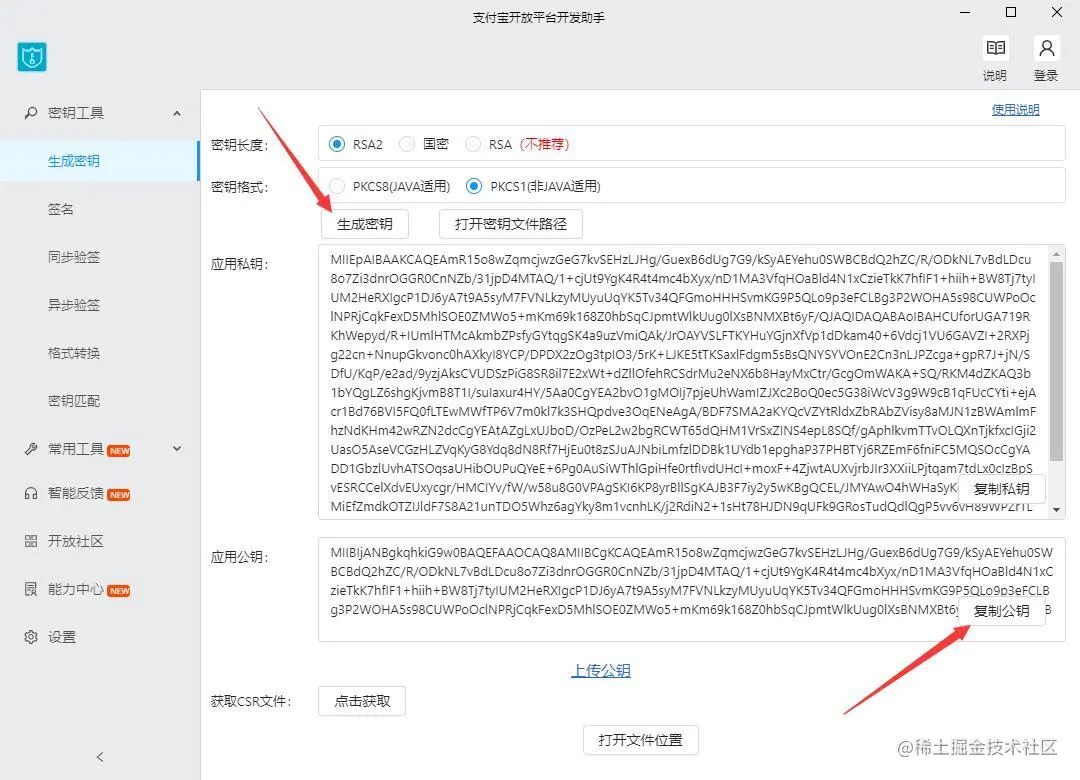The height and width of the screenshot is (780, 1080).
Task: Click inside the 应用公钥 text box
Action: tap(692, 590)
